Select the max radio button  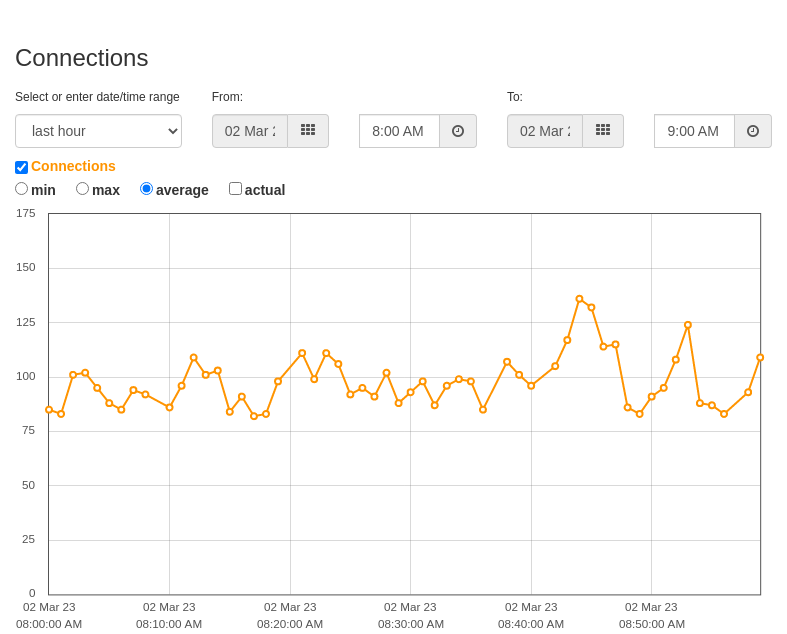(82, 189)
